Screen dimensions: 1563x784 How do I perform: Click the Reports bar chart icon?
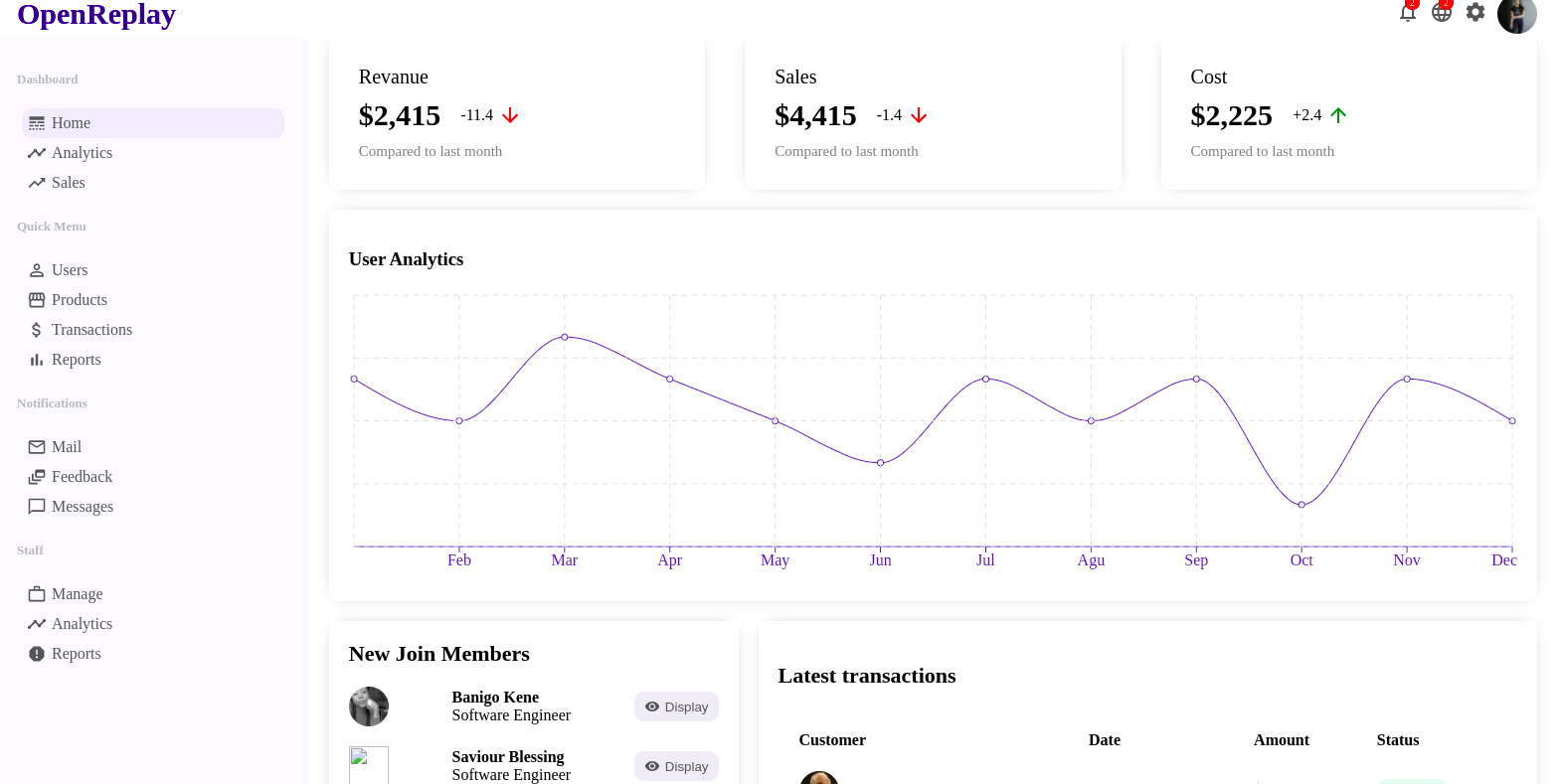37,360
